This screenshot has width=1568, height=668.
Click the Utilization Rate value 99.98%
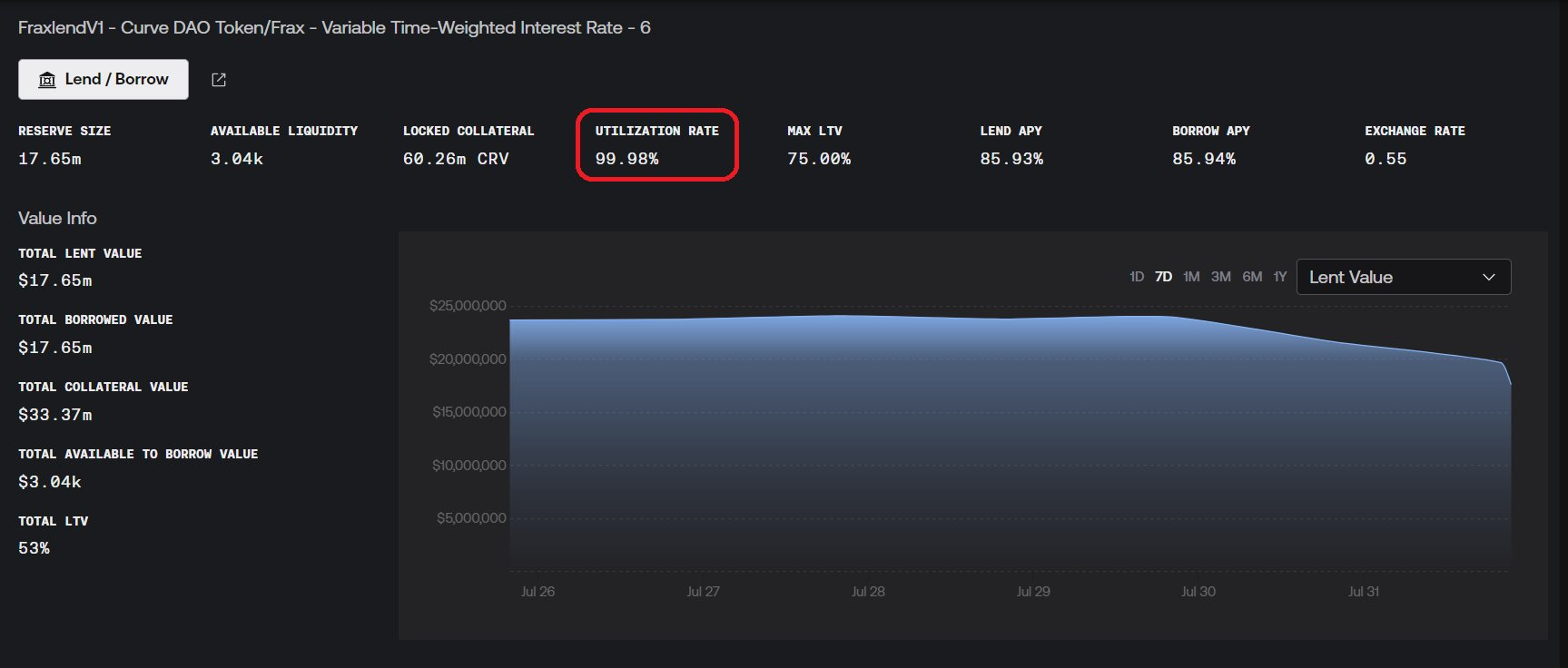click(x=626, y=159)
